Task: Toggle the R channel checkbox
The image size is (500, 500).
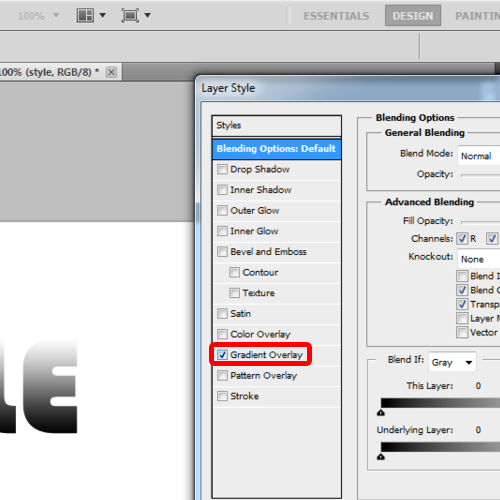Action: pyautogui.click(x=462, y=239)
